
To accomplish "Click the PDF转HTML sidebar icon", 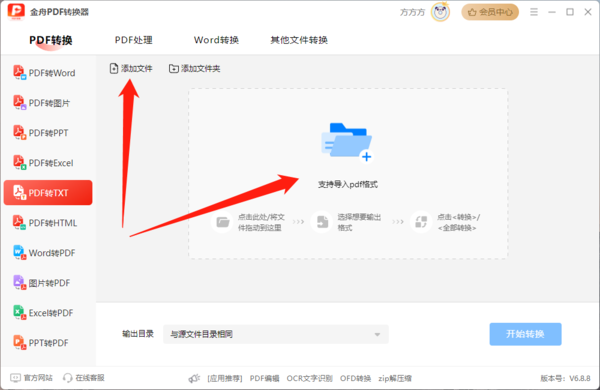I will [20, 222].
